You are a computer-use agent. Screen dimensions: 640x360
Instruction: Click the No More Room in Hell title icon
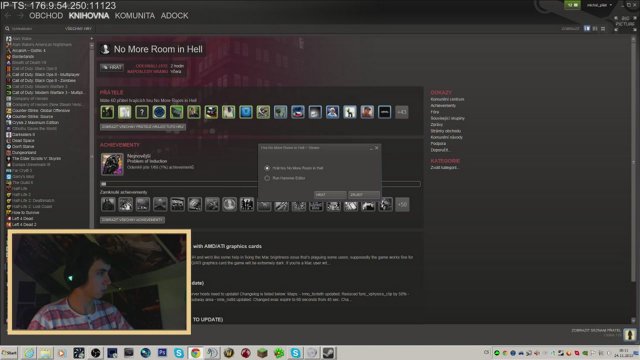coord(105,49)
